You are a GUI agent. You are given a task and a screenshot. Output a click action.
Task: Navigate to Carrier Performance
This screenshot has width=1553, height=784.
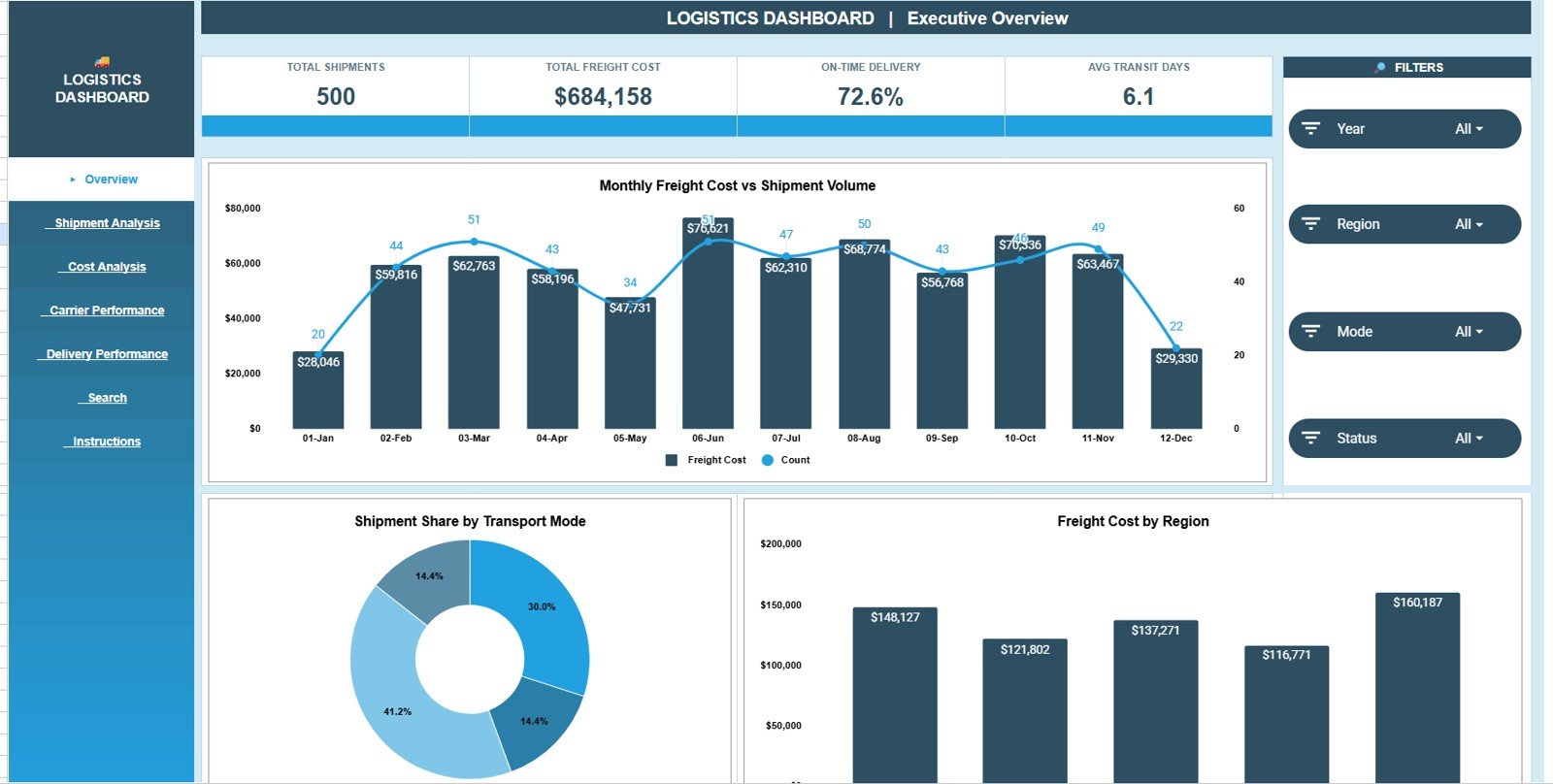(102, 310)
